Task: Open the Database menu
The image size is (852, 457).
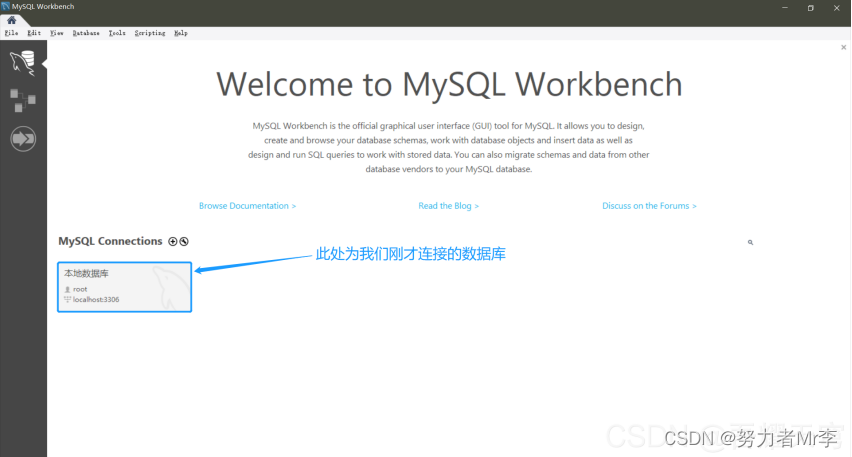Action: point(86,33)
